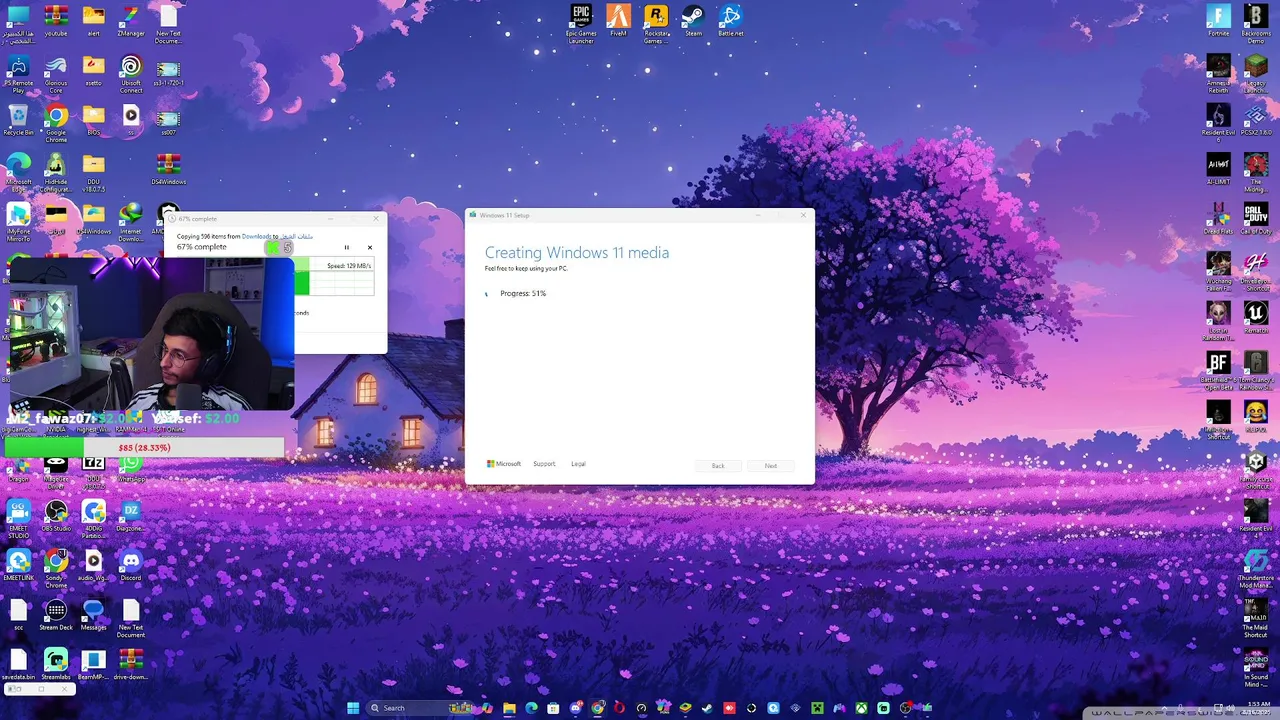Viewport: 1280px width, 720px height.
Task: Open WhatsApp desktop icon
Action: coord(131,467)
